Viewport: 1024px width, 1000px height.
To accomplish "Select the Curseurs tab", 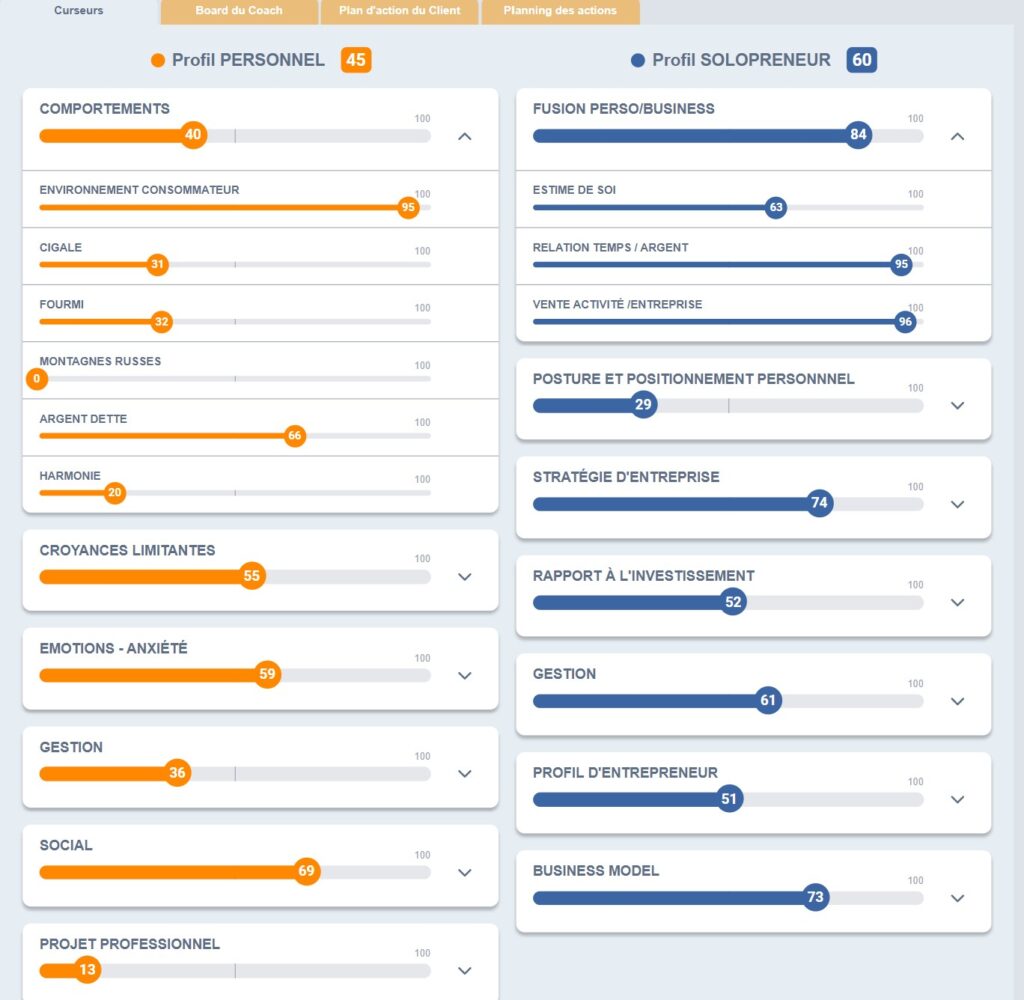I will click(79, 11).
